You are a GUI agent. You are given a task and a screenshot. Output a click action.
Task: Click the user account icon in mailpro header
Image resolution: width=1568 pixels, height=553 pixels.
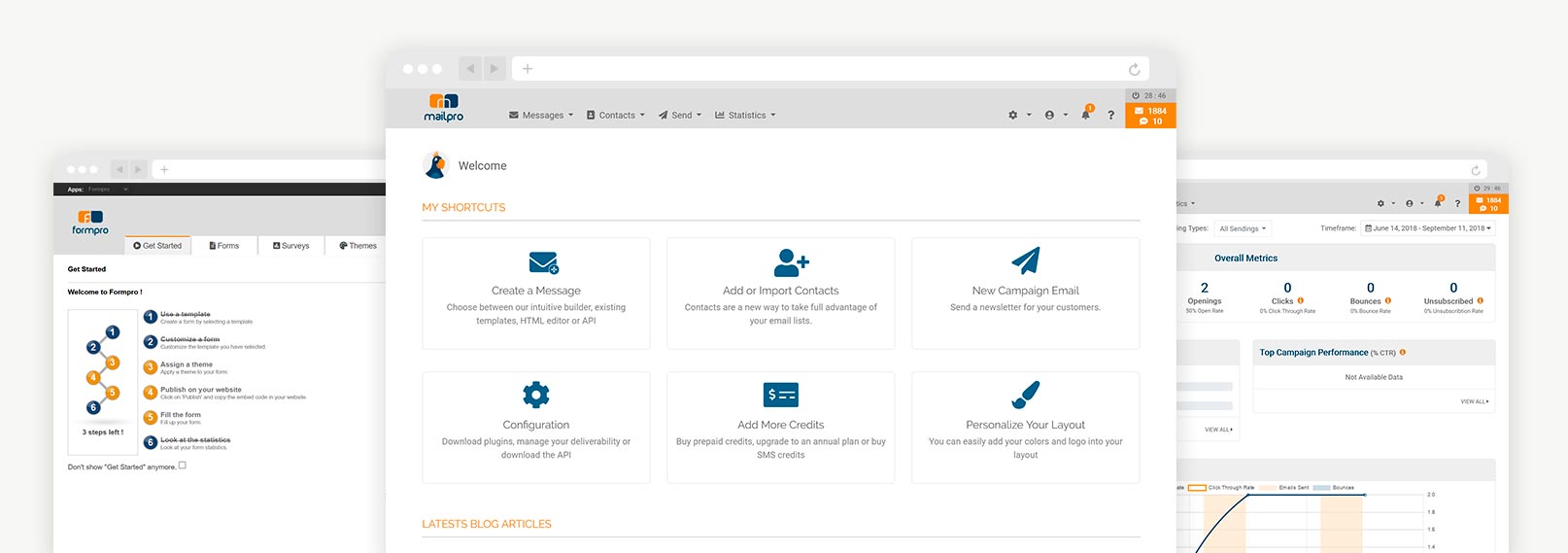1049,115
